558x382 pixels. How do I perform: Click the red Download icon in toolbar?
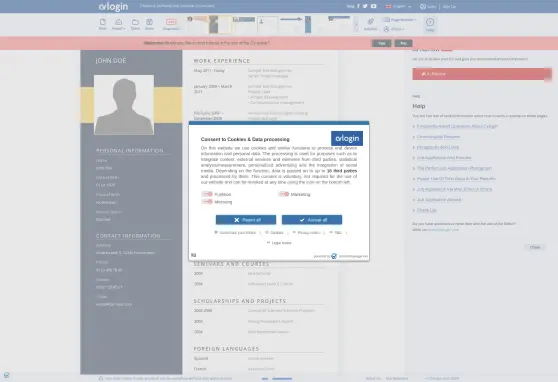tap(171, 22)
